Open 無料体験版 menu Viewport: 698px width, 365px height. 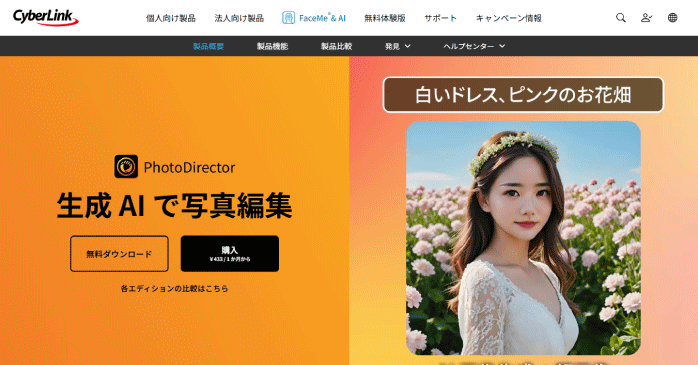[x=385, y=18]
